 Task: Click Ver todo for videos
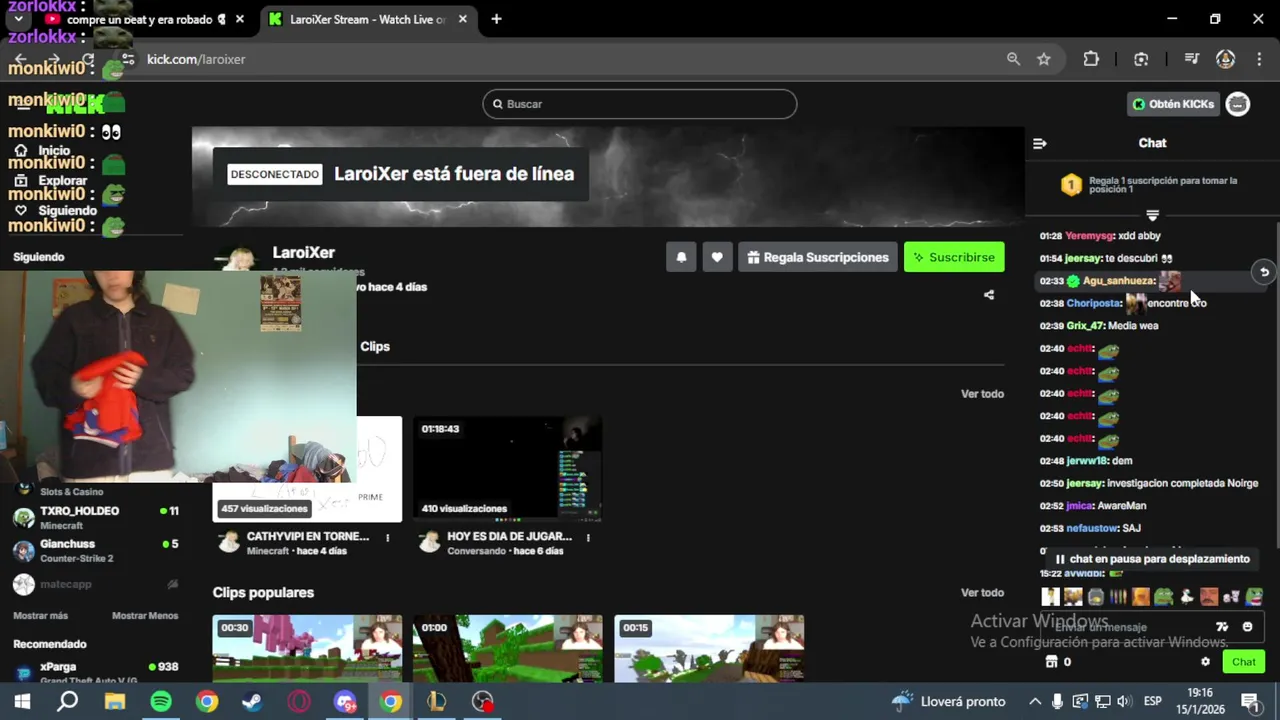[982, 394]
